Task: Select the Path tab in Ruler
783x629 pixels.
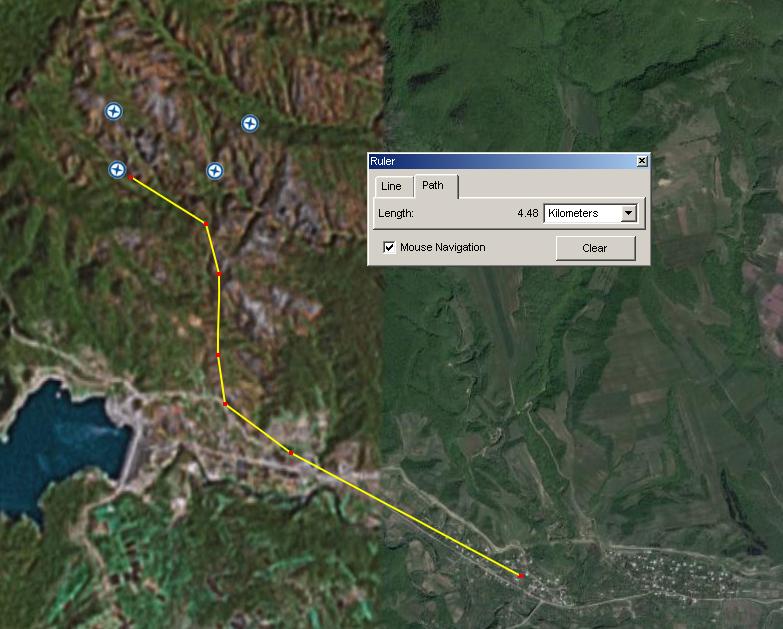Action: tap(433, 185)
